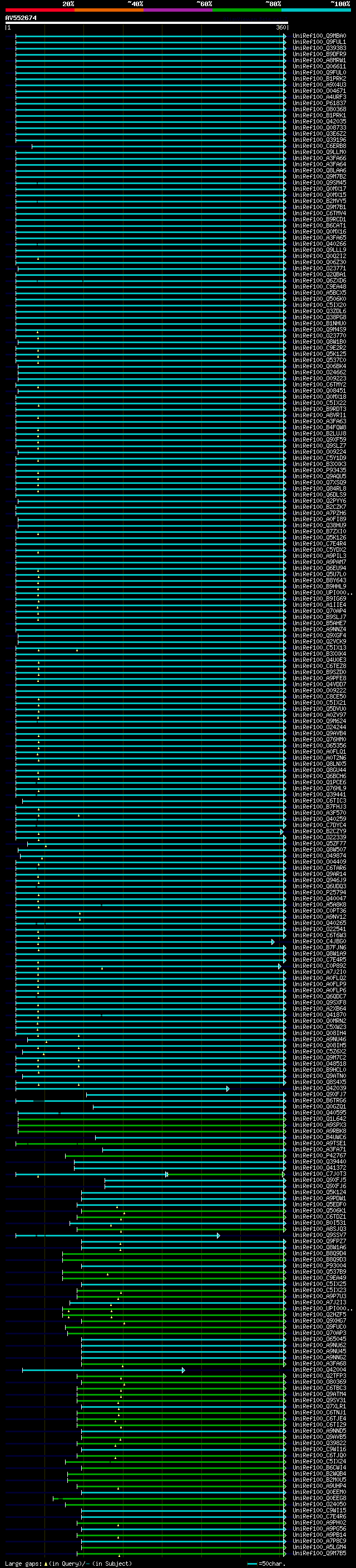The width and height of the screenshot is (356, 1568).
Task: Select hit label UniRef100_P93004
Action: 319,1265
